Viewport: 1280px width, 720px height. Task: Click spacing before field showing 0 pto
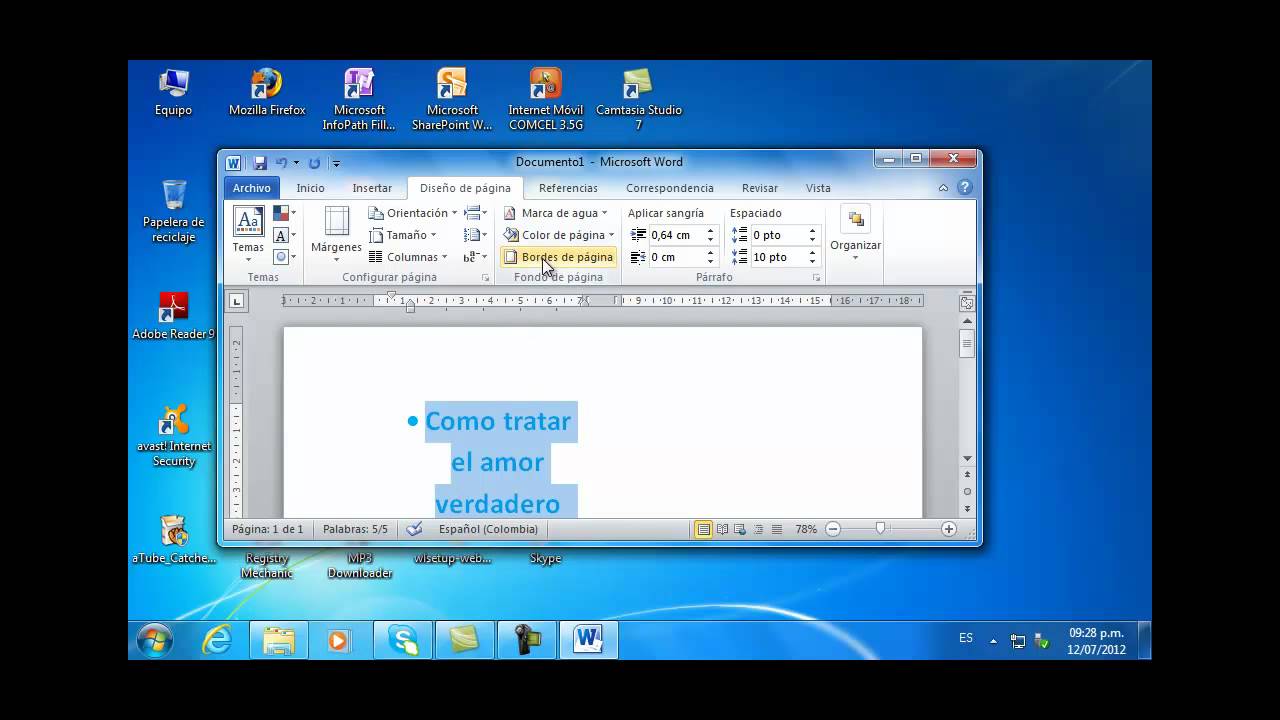(777, 235)
